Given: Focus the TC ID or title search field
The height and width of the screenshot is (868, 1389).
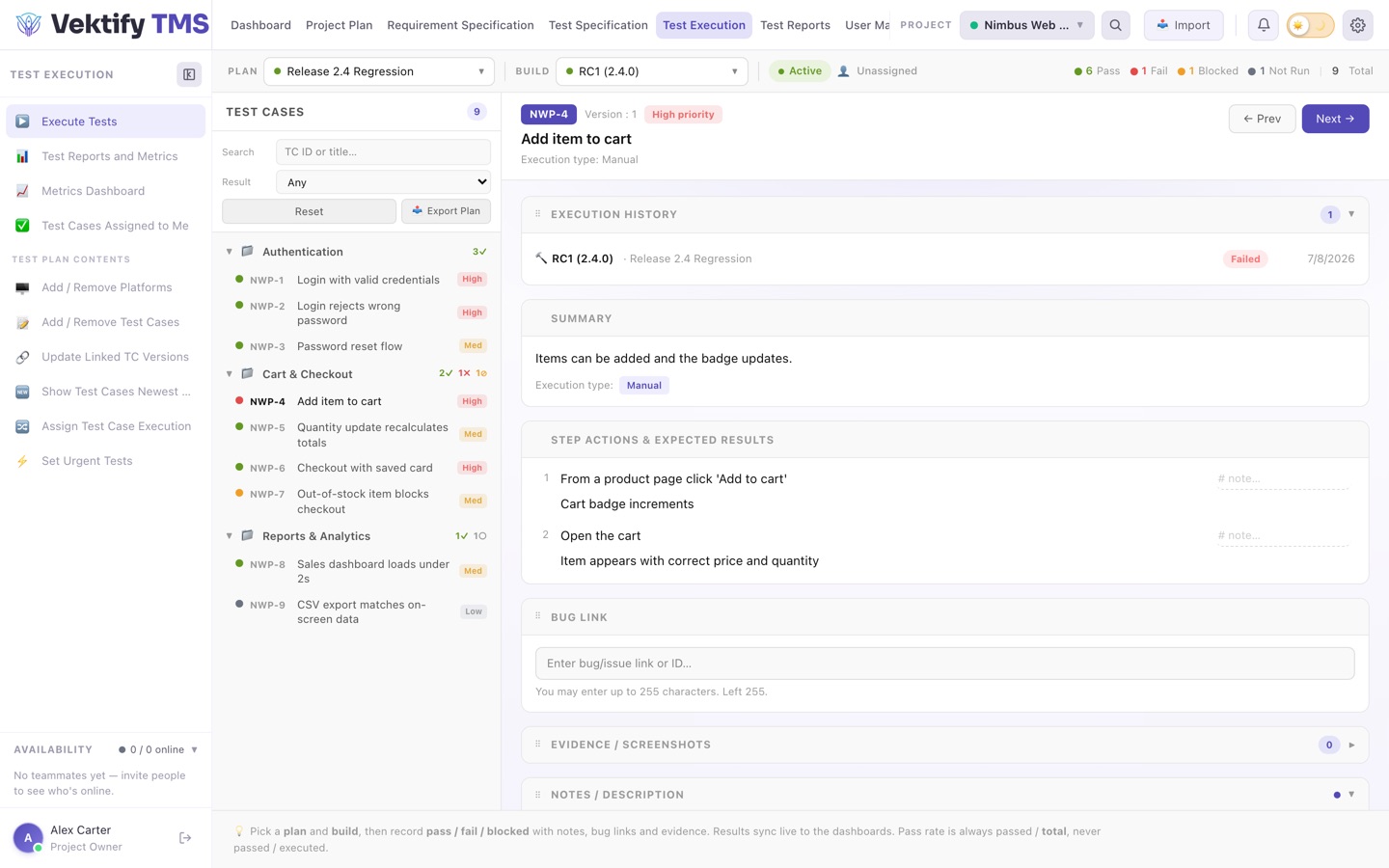Looking at the screenshot, I should [383, 151].
